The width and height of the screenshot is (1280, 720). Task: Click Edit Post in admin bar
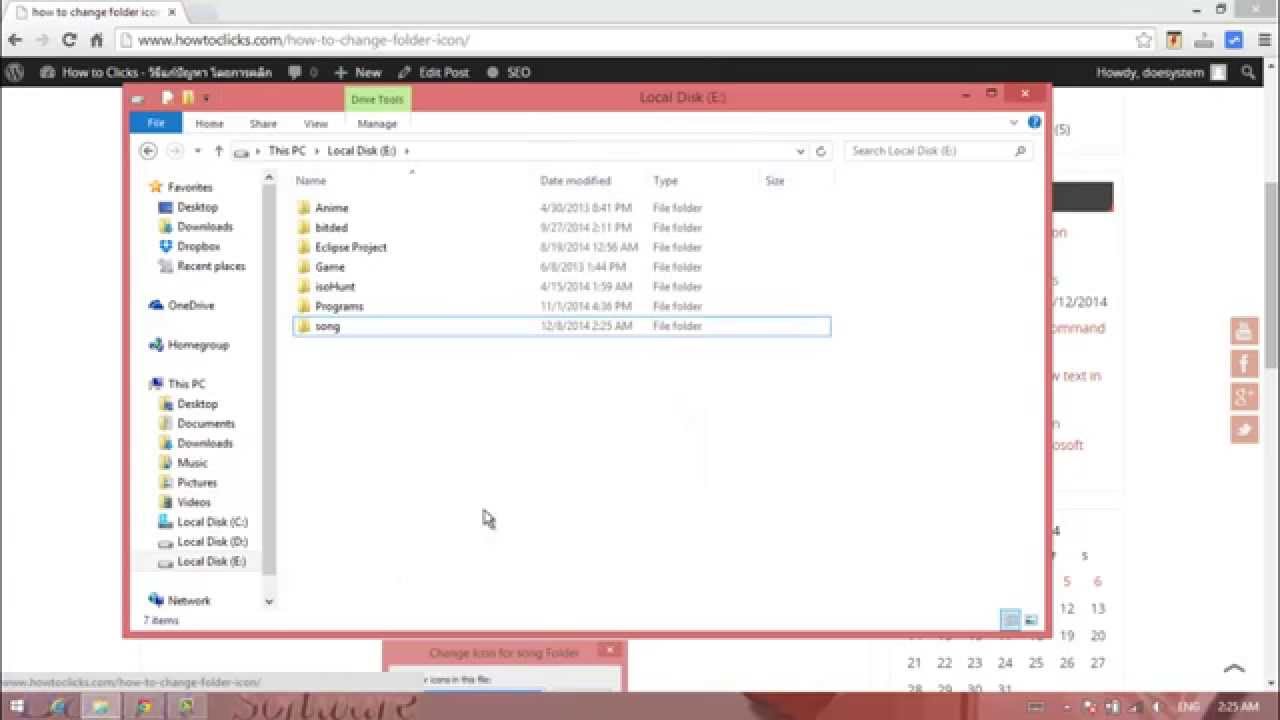[x=434, y=72]
